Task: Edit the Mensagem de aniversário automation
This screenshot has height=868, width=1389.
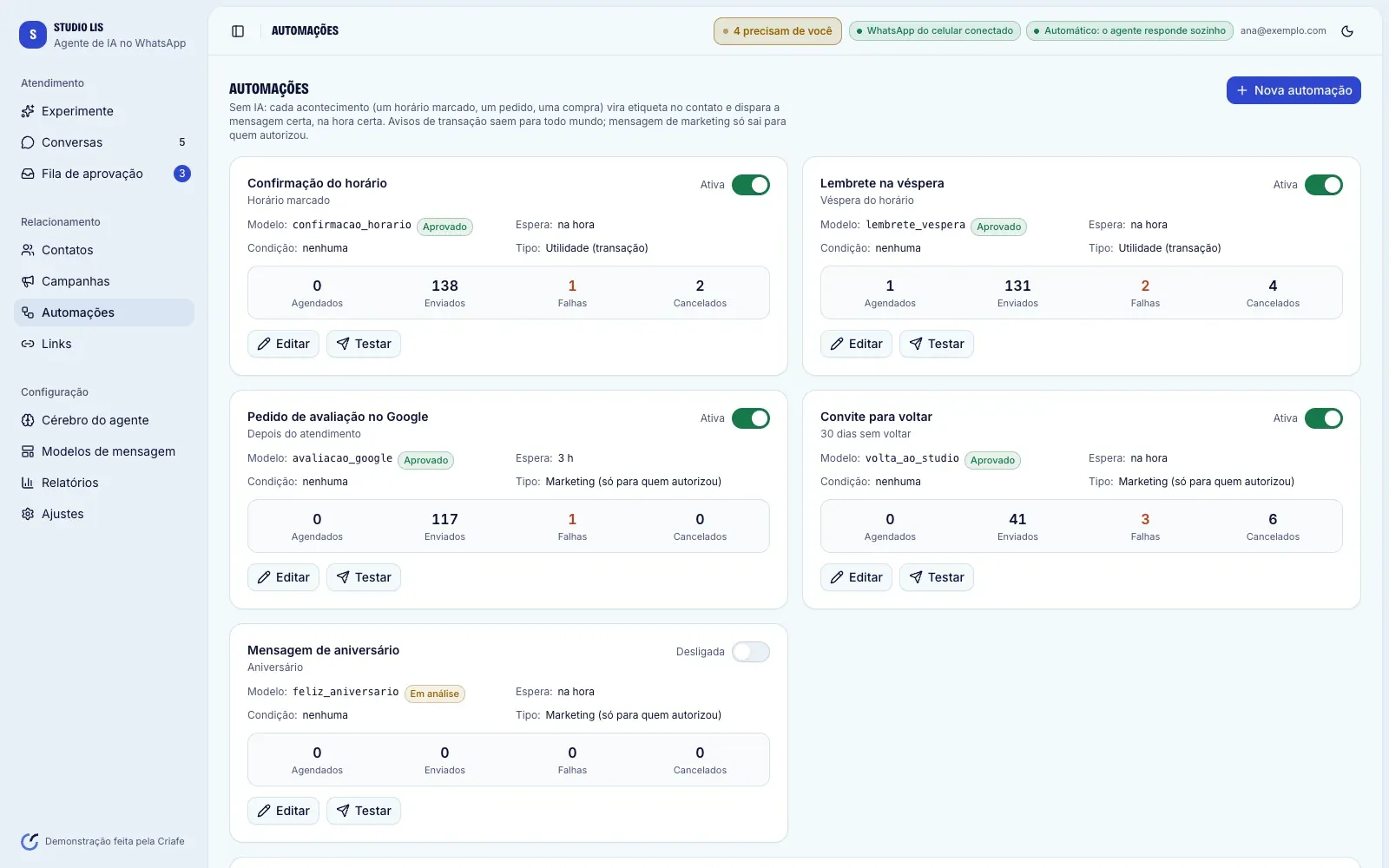Action: click(x=283, y=811)
